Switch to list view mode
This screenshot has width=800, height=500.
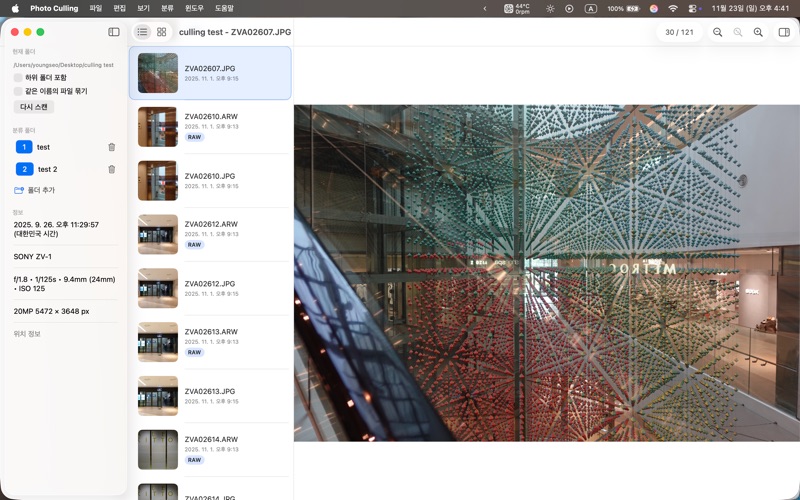(x=142, y=32)
